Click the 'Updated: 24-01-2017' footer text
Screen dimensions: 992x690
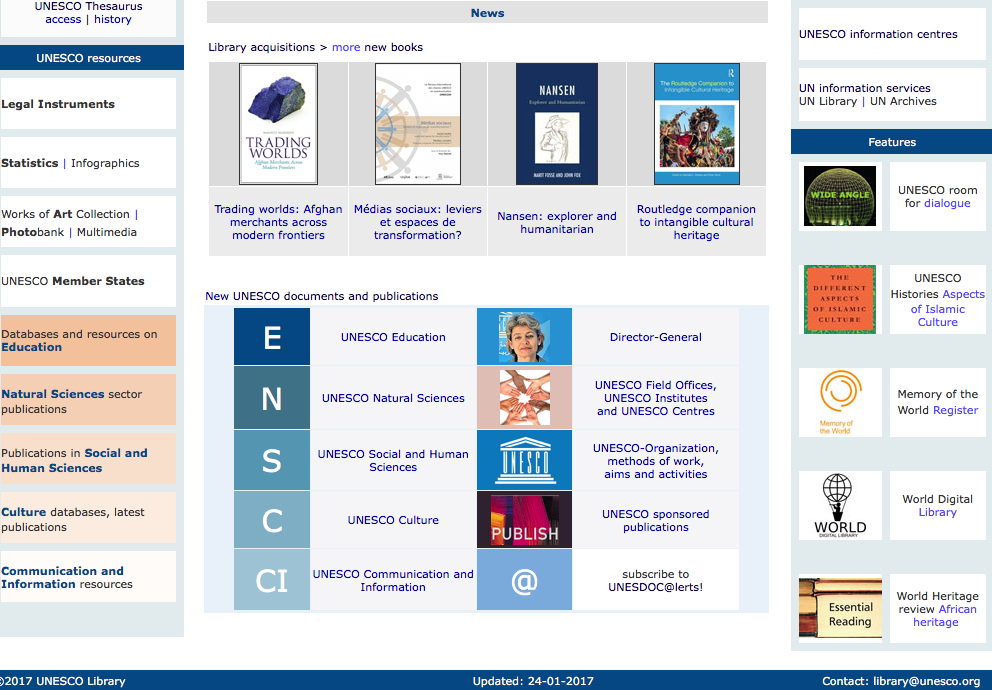(533, 681)
